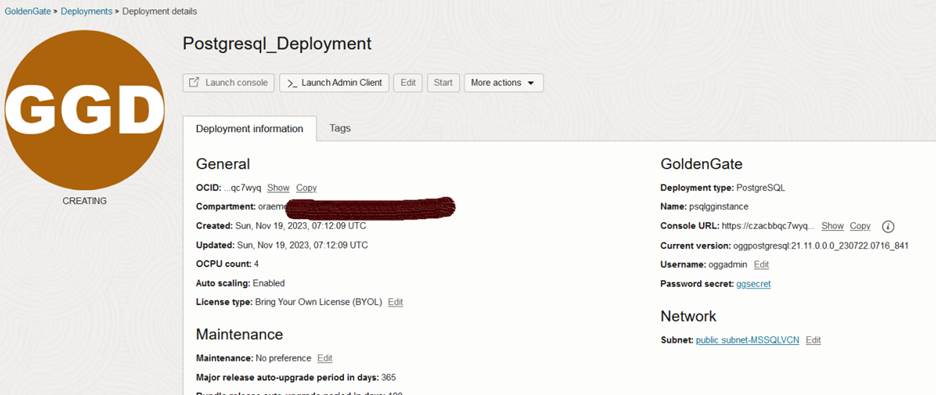
Task: Open the public subnet-MSSQLVCN link
Action: [747, 340]
